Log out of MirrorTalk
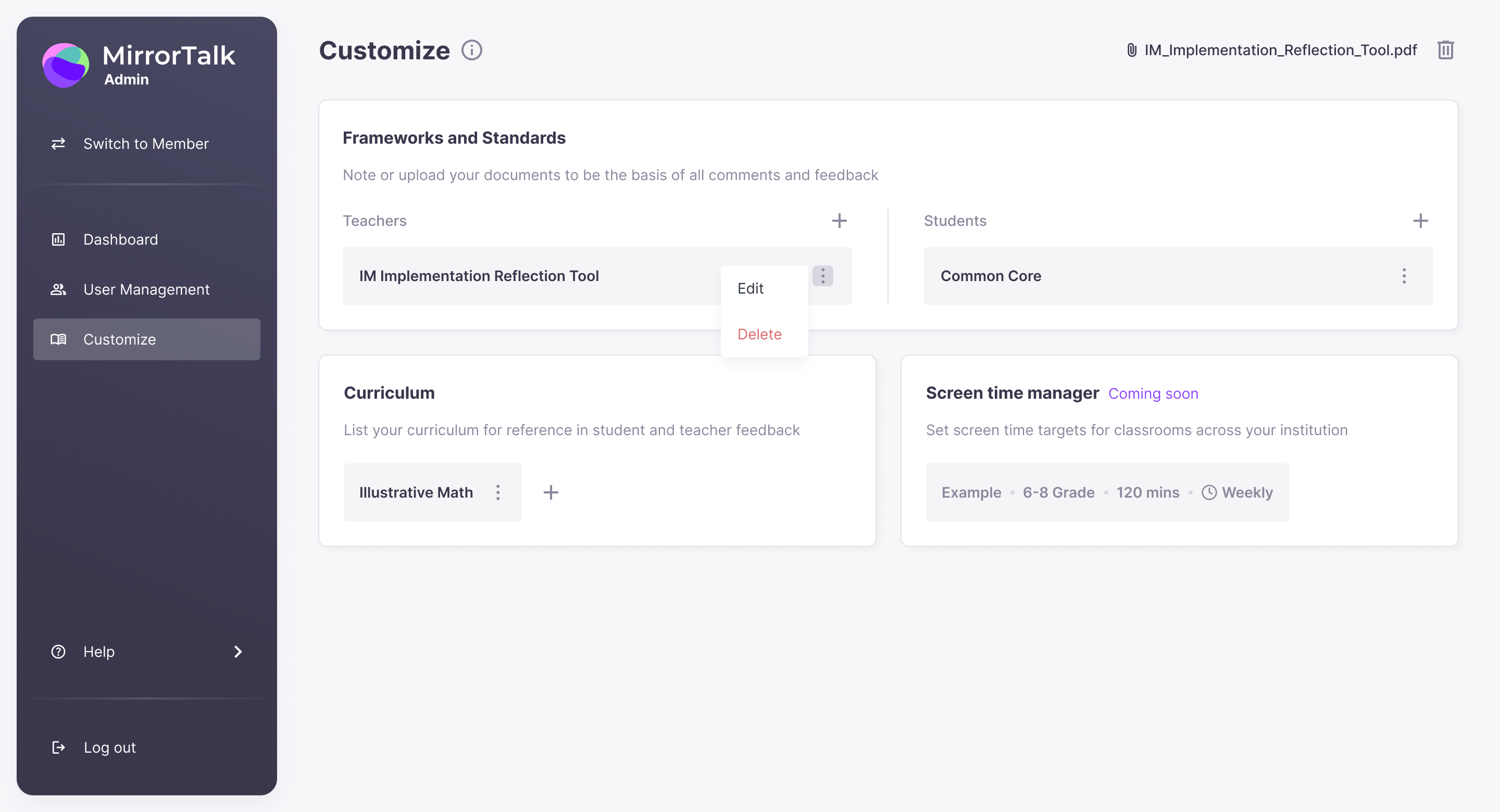 pyautogui.click(x=147, y=747)
